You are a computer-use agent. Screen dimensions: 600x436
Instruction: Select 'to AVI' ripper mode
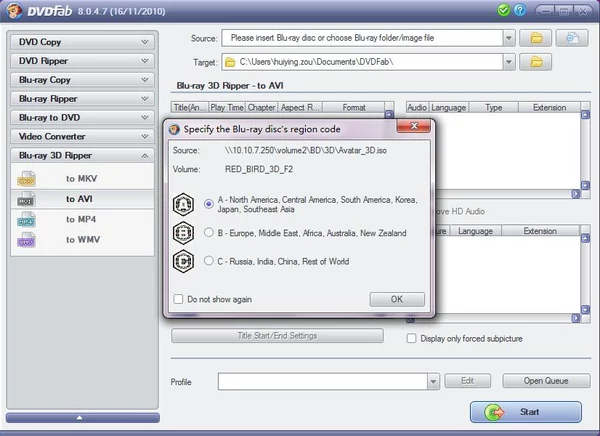tap(82, 199)
